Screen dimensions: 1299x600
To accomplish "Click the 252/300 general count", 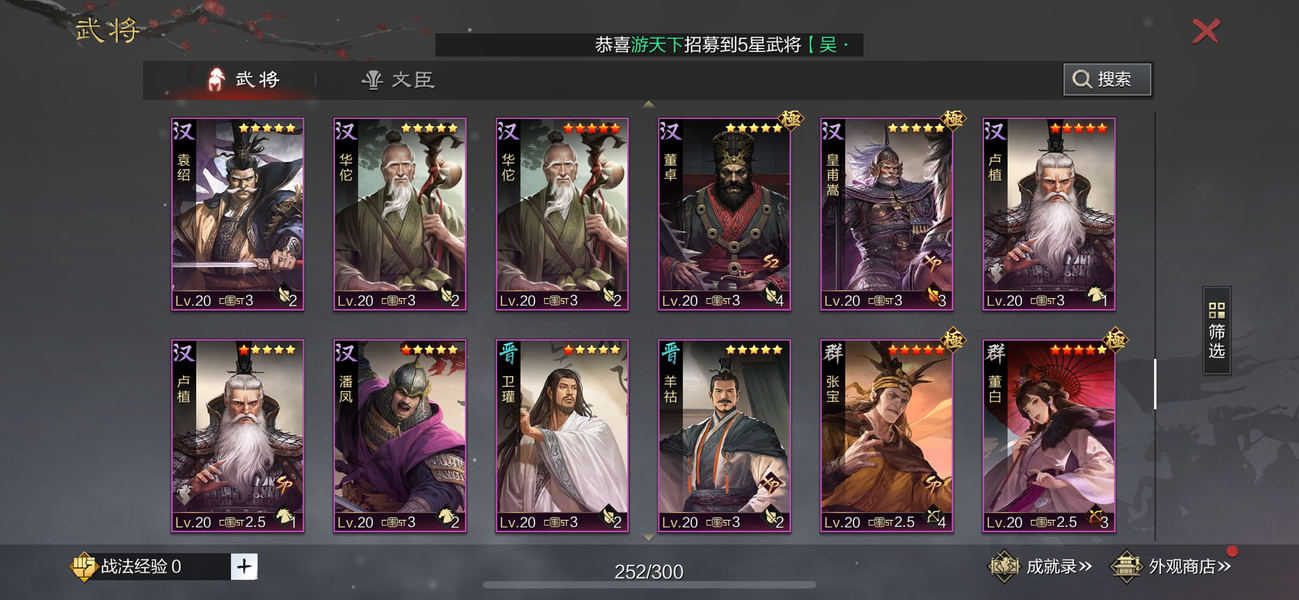I will pos(649,572).
